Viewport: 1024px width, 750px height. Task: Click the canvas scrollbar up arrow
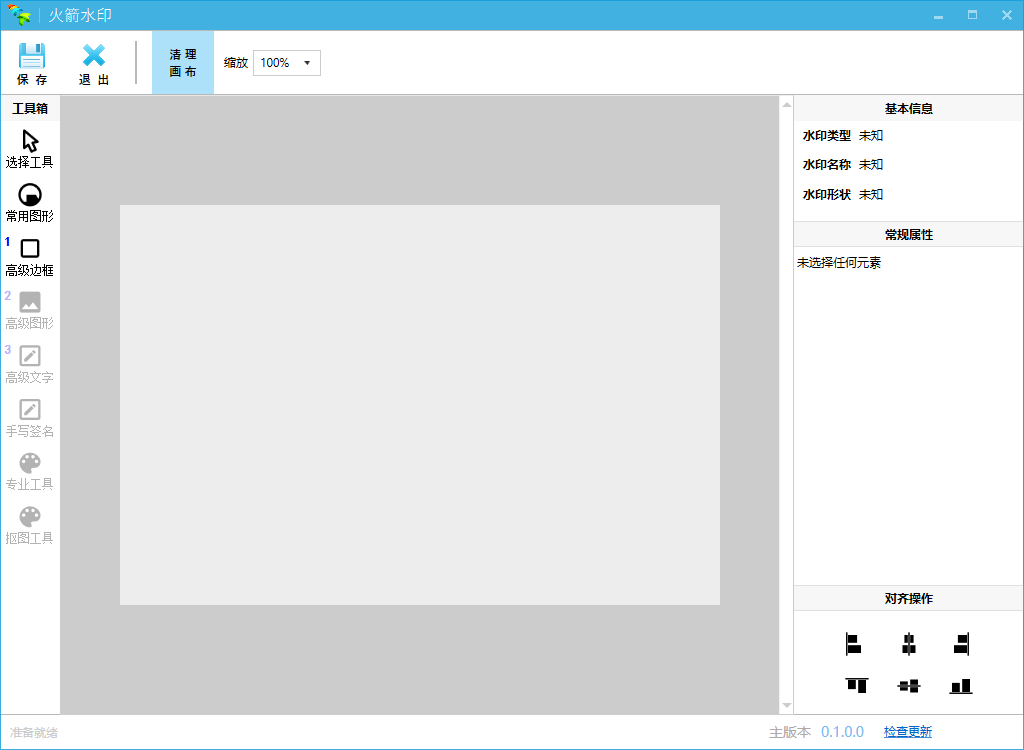click(x=787, y=105)
